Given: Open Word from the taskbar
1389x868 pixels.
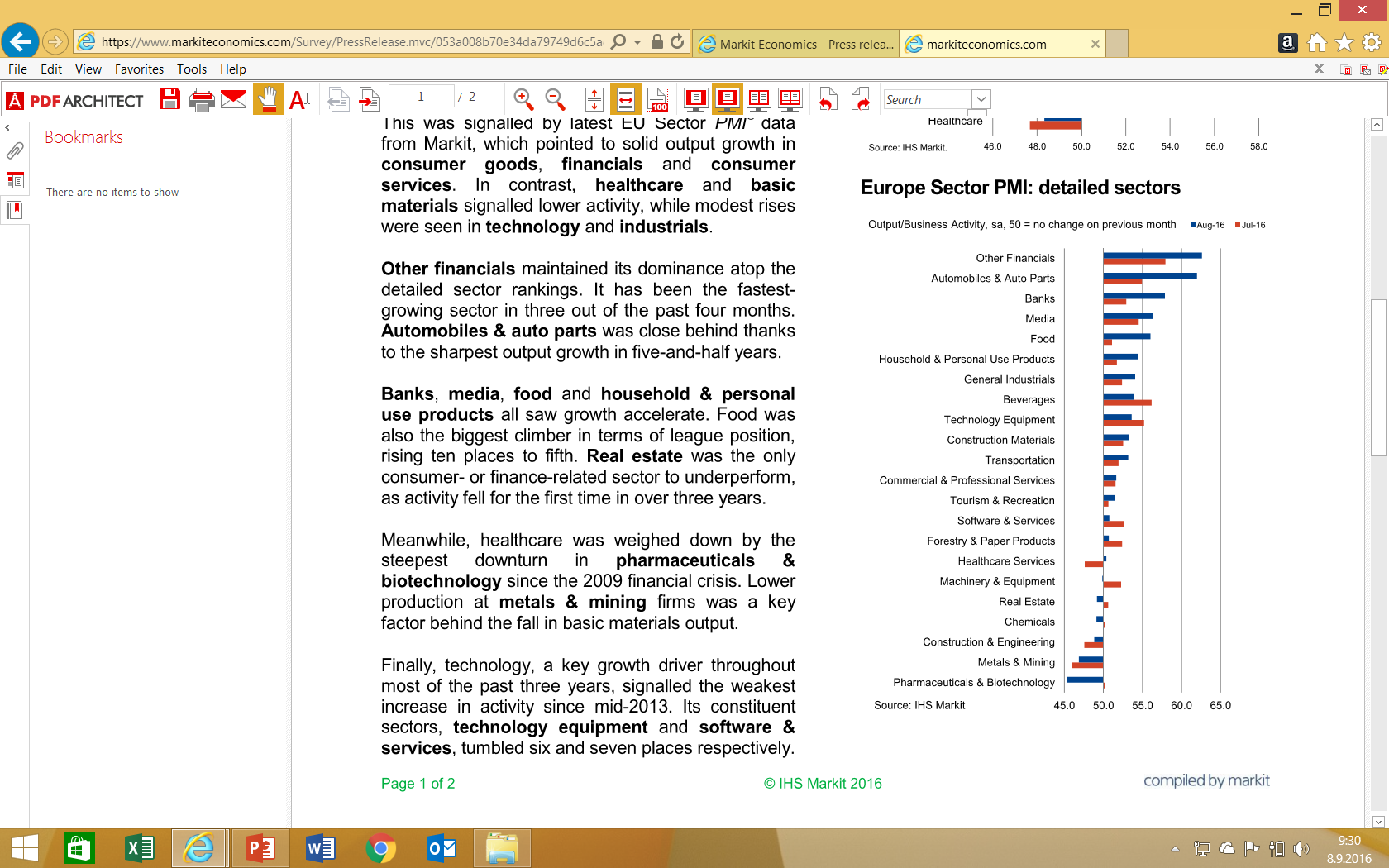Looking at the screenshot, I should pos(321,848).
